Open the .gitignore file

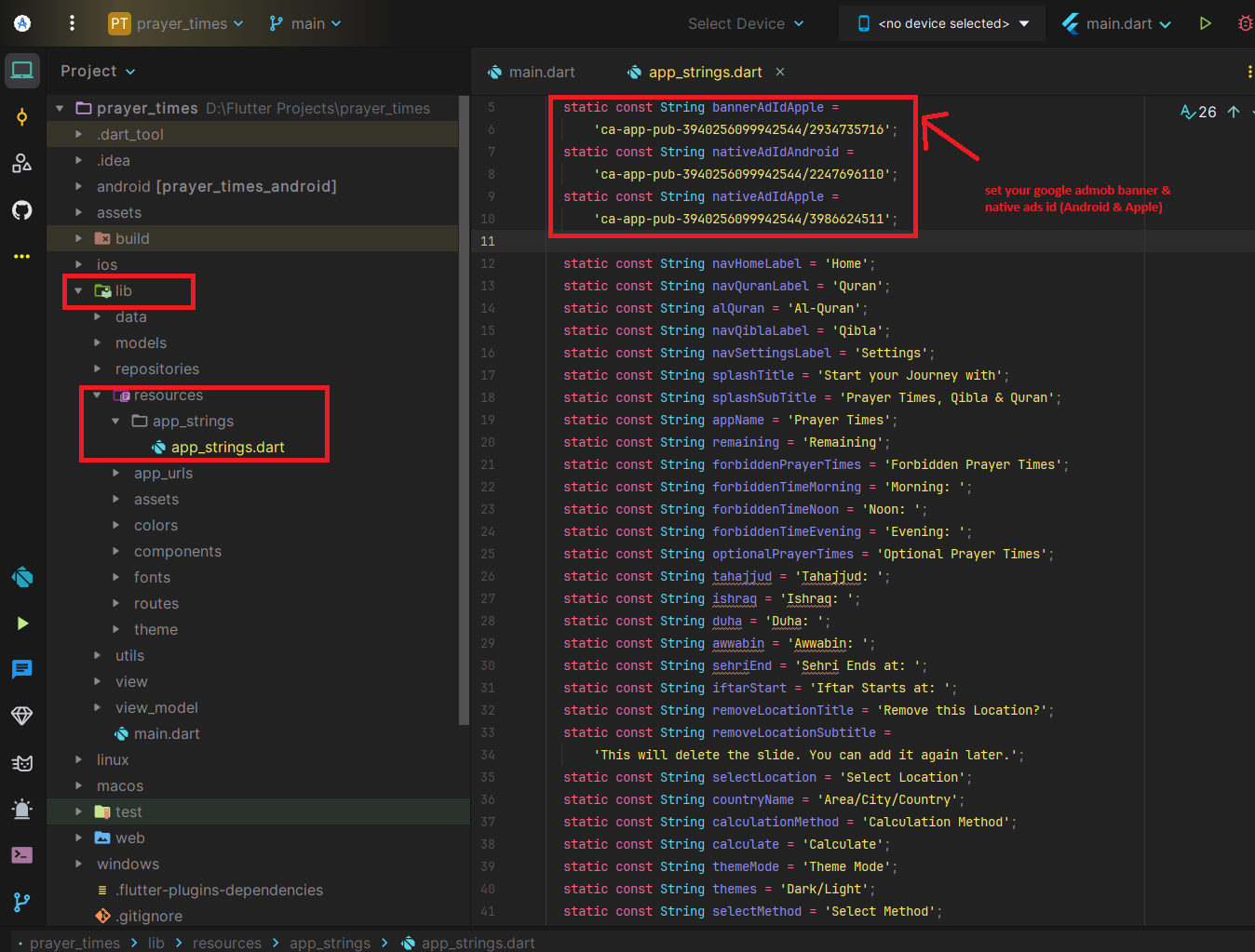pos(149,917)
